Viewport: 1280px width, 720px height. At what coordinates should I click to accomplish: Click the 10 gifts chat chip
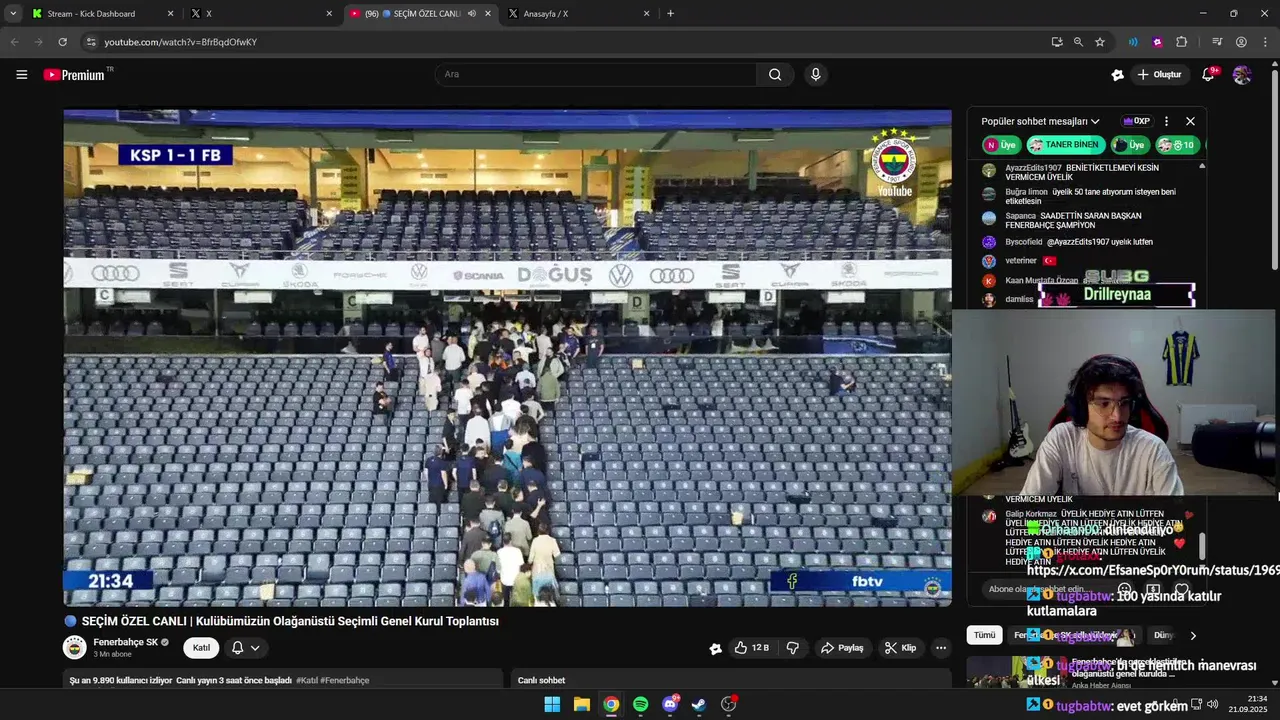coord(1179,145)
